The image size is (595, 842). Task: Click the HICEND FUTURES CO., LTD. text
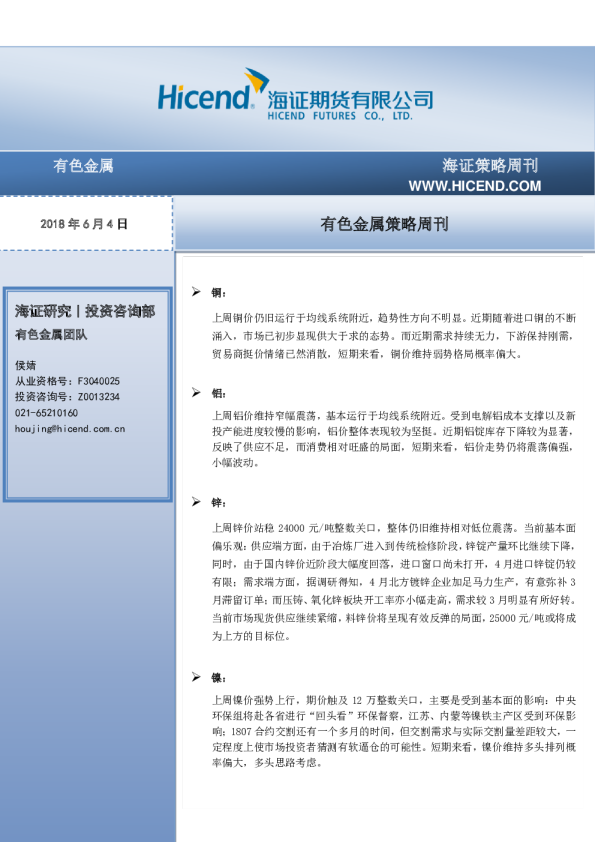click(x=340, y=116)
